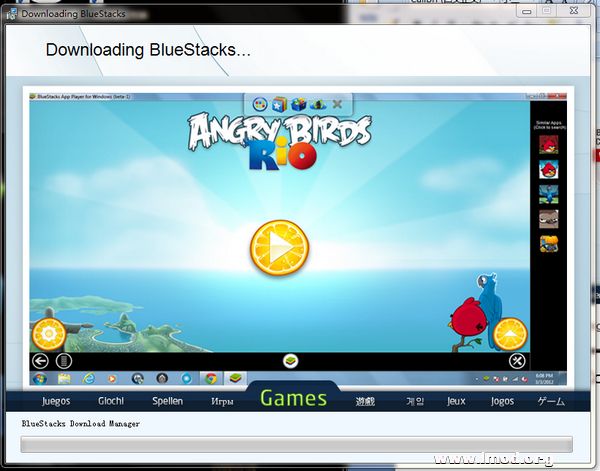Image resolution: width=600 pixels, height=471 pixels.
Task: Click the orange up-arrow icon
Action: pyautogui.click(x=510, y=333)
